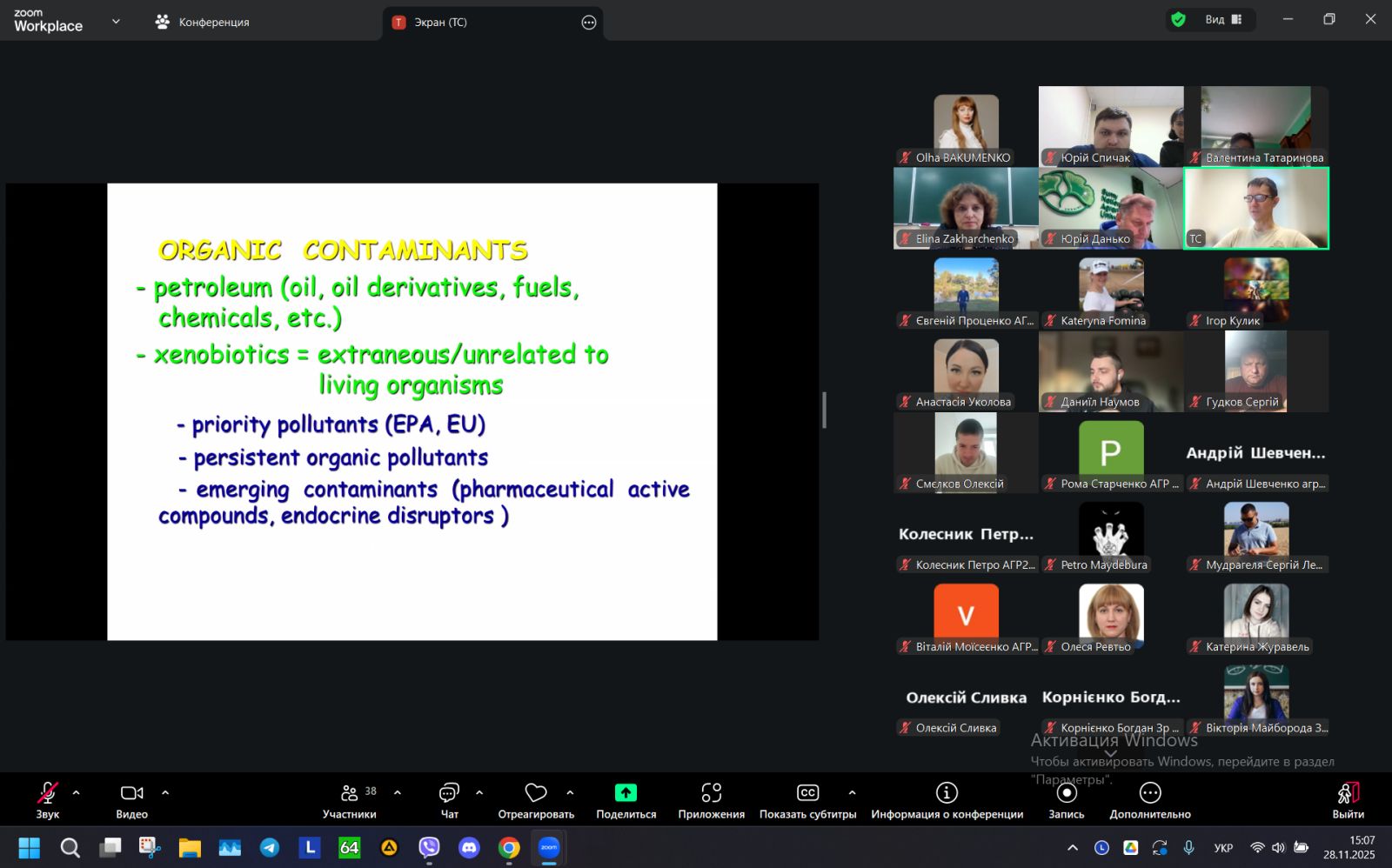Switch to the Конференция tab
Image resolution: width=1392 pixels, height=868 pixels.
(x=202, y=23)
